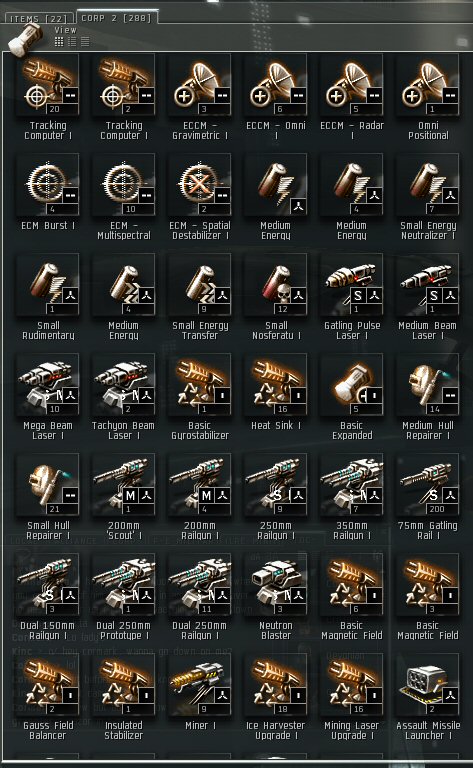Viewport: 473px width, 768px height.
Task: Click the Tachyon Beam Laser I item
Action: click(x=123, y=385)
